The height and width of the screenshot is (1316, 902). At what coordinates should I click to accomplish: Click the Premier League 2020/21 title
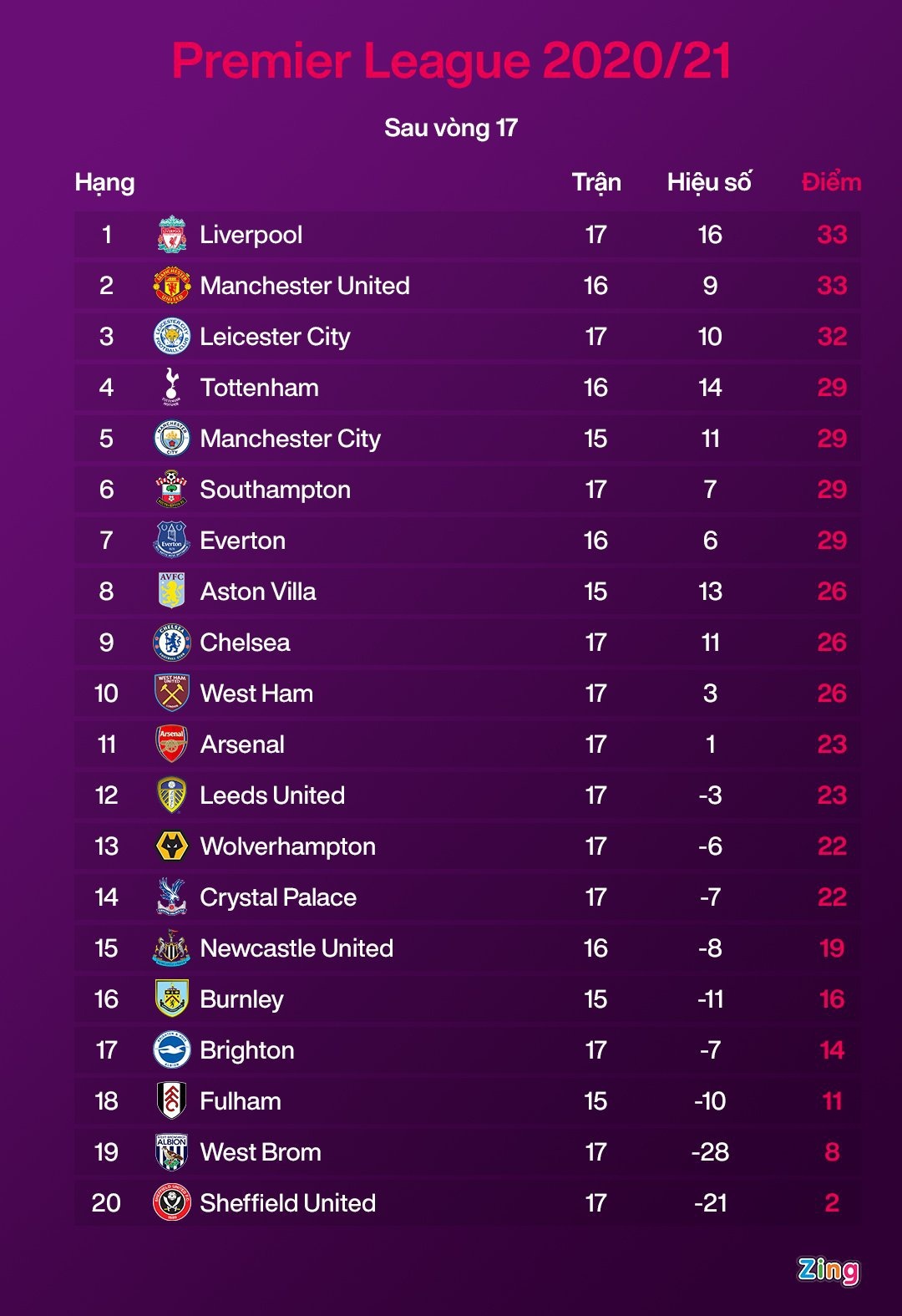[451, 61]
